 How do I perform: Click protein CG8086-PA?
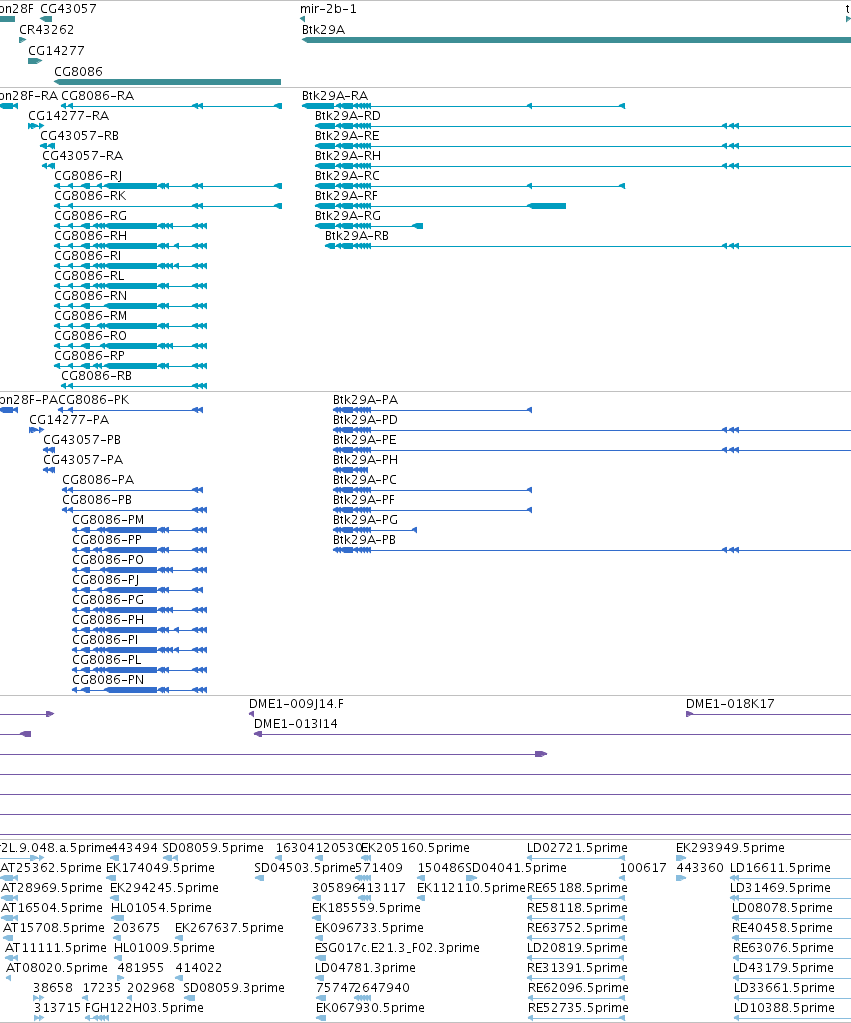(98, 480)
